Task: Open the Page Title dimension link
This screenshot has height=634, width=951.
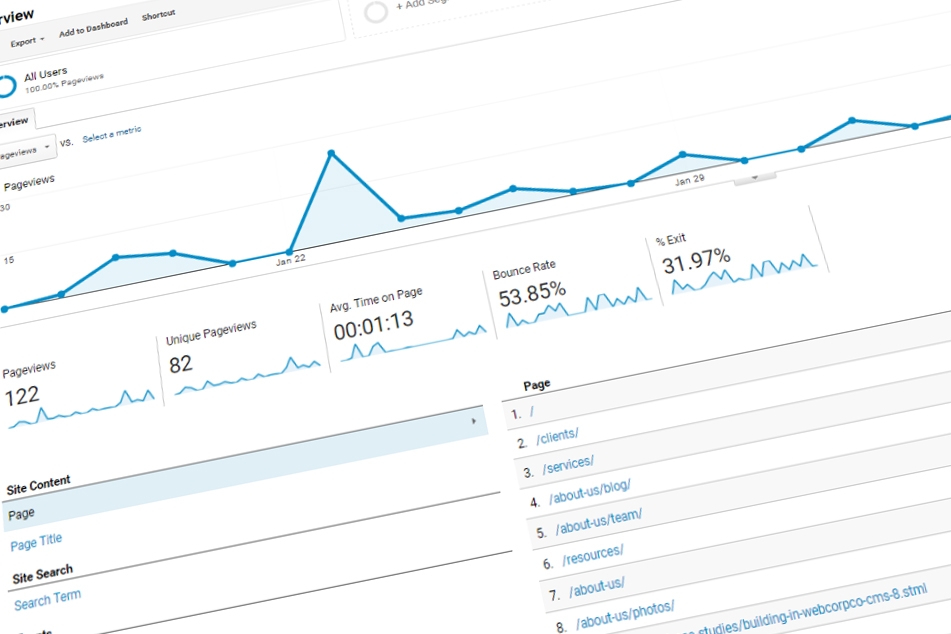Action: click(36, 541)
